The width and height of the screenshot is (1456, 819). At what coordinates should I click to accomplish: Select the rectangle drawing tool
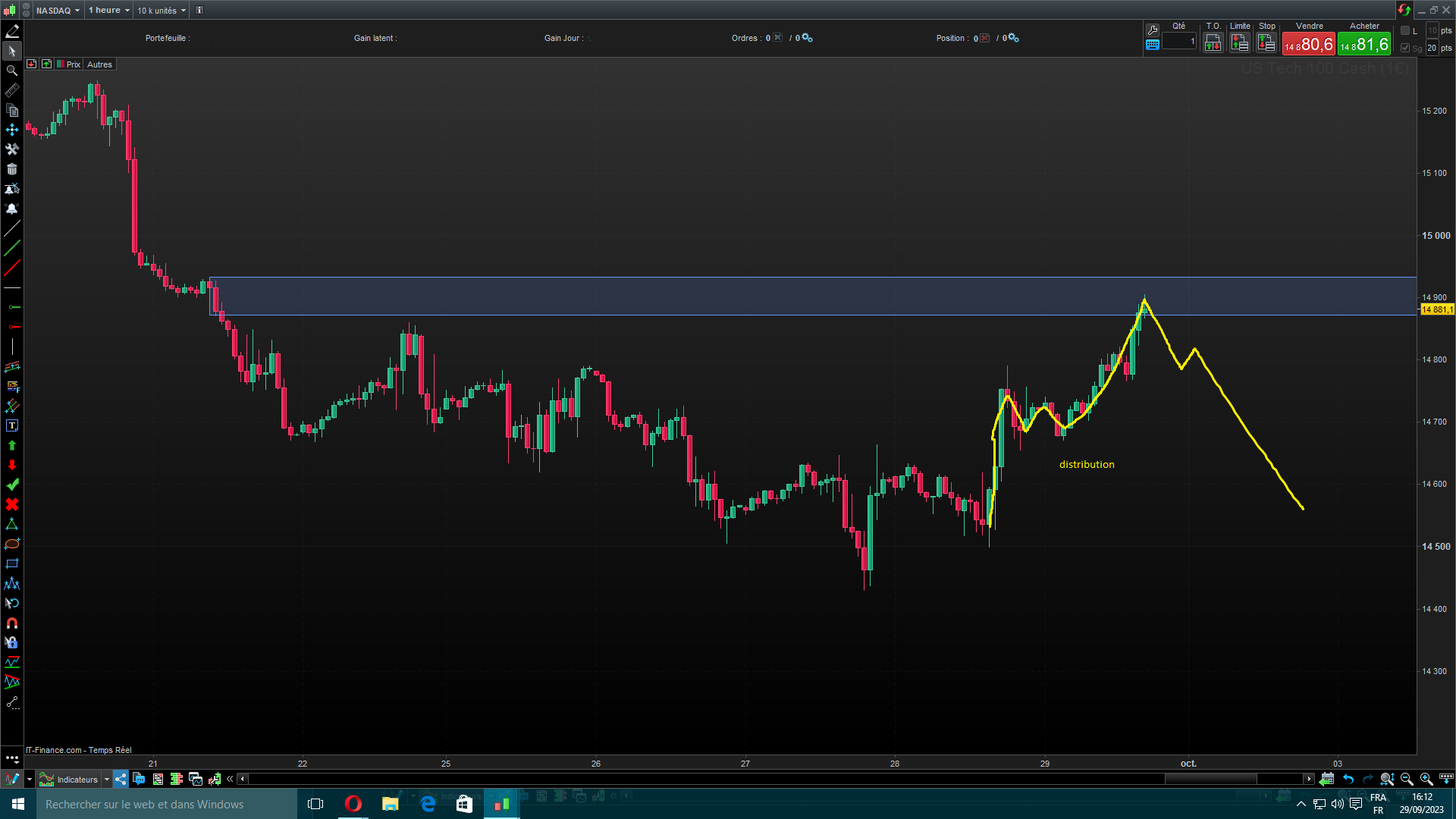coord(12,563)
